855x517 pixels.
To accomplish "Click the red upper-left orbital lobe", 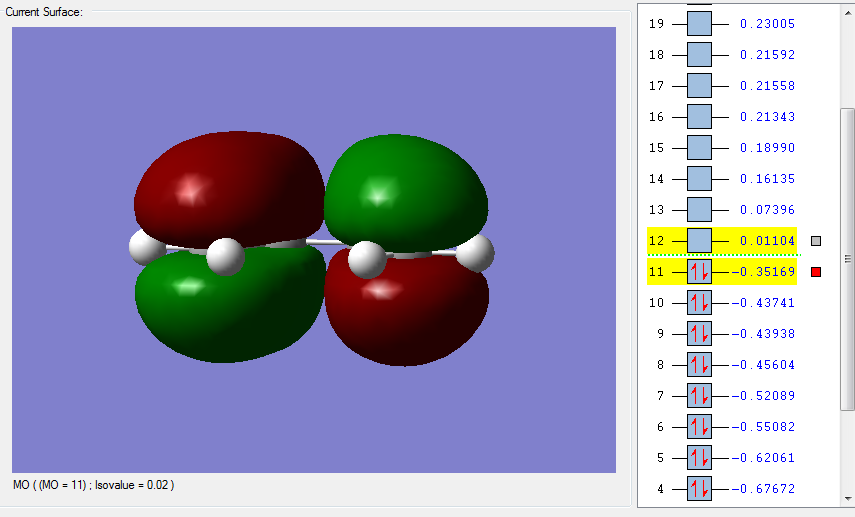I will coord(229,185).
